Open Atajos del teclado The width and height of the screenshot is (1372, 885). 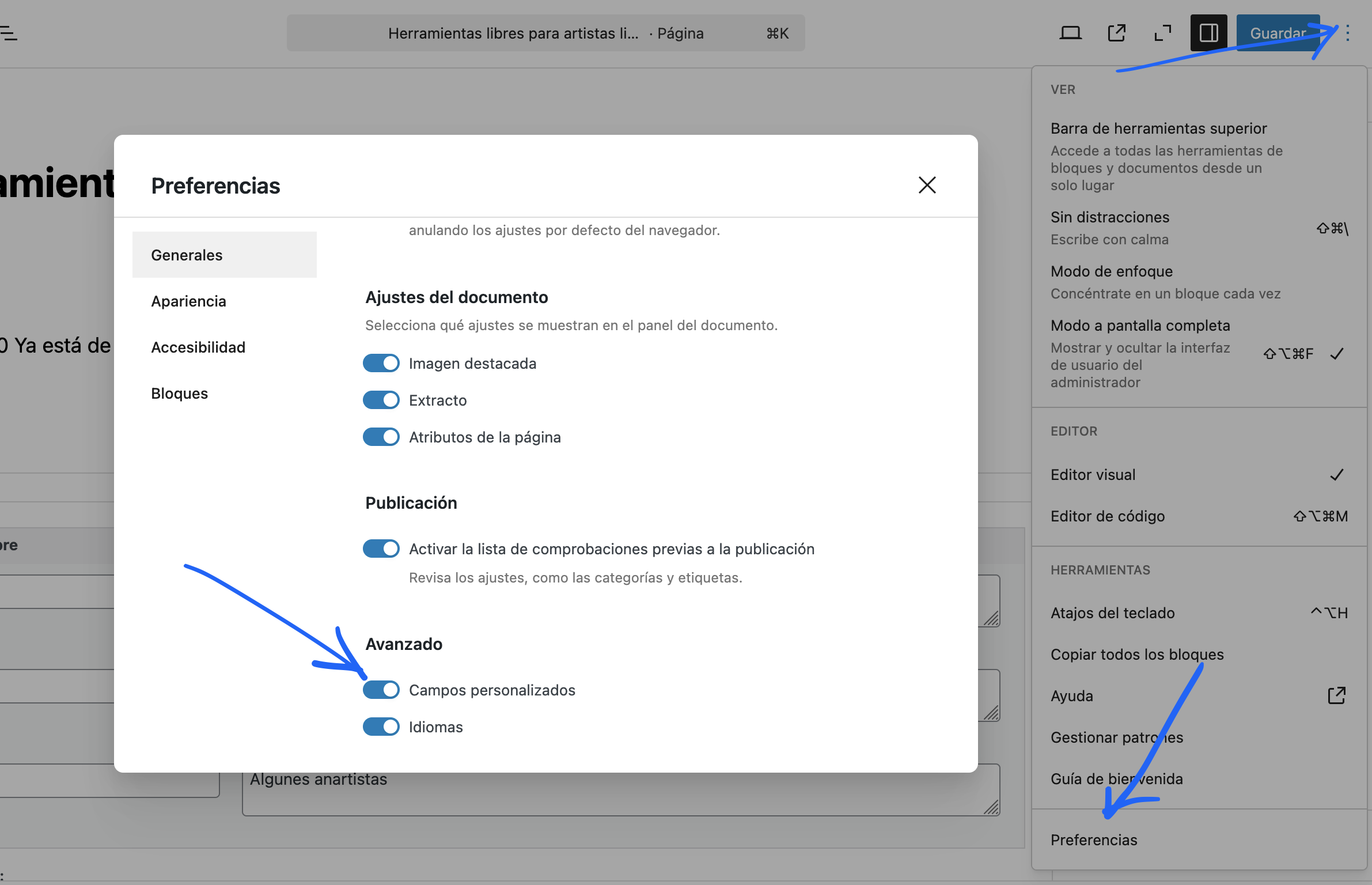coord(1199,613)
